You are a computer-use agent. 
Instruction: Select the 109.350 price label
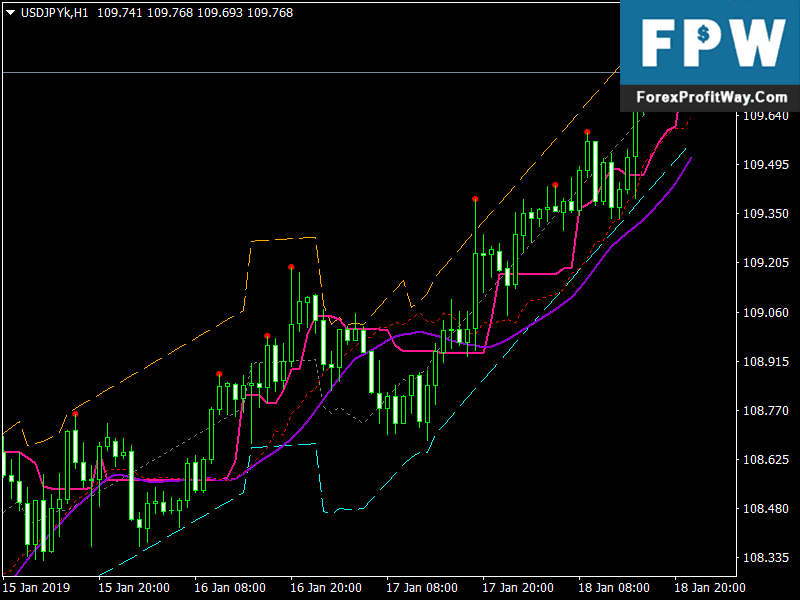click(x=766, y=214)
